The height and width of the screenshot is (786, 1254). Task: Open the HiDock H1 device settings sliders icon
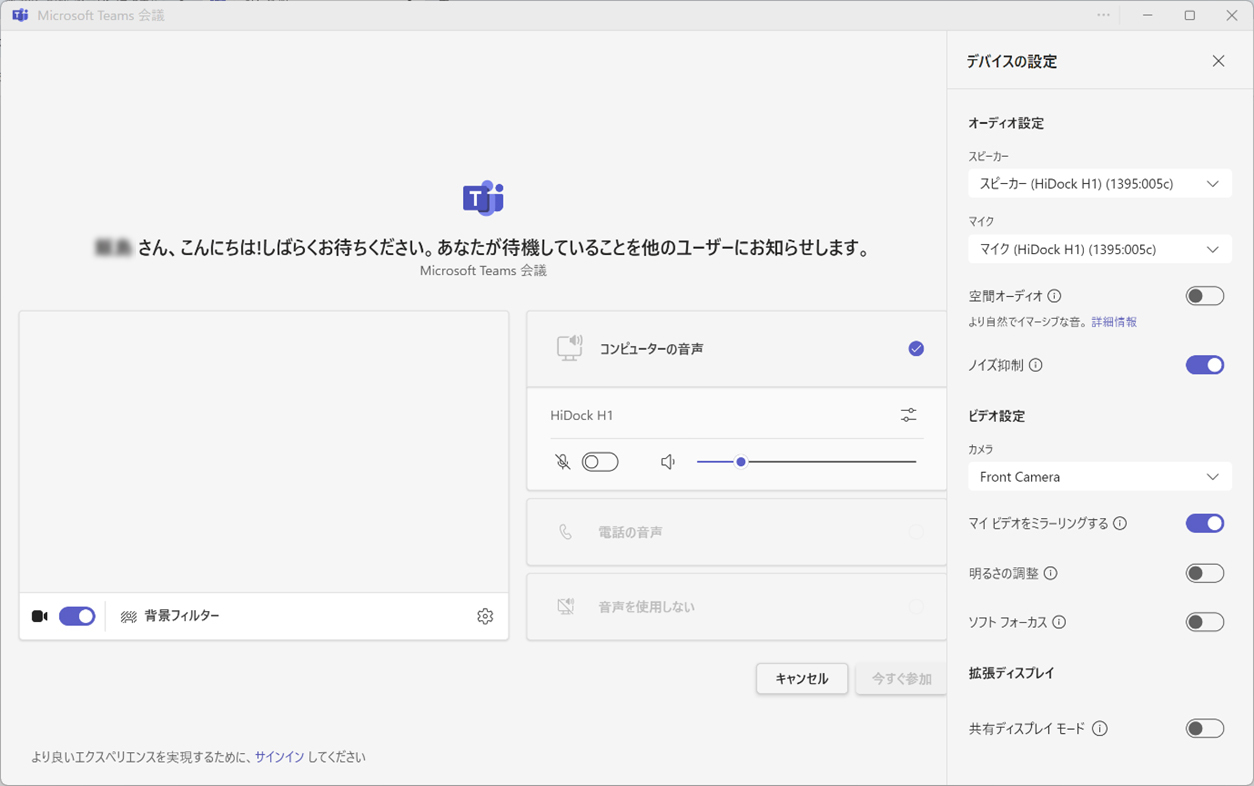[908, 415]
